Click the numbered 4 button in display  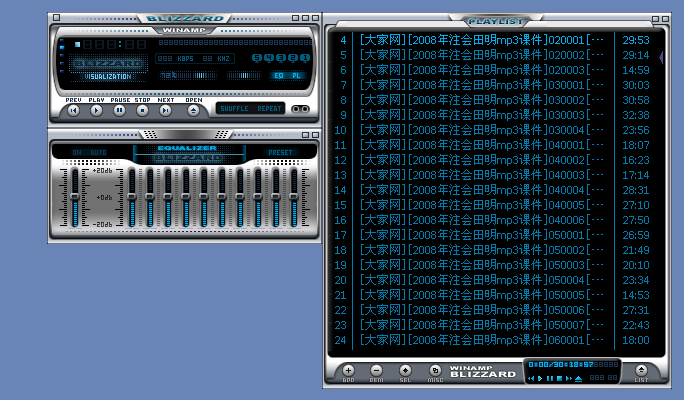pyautogui.click(x=269, y=58)
